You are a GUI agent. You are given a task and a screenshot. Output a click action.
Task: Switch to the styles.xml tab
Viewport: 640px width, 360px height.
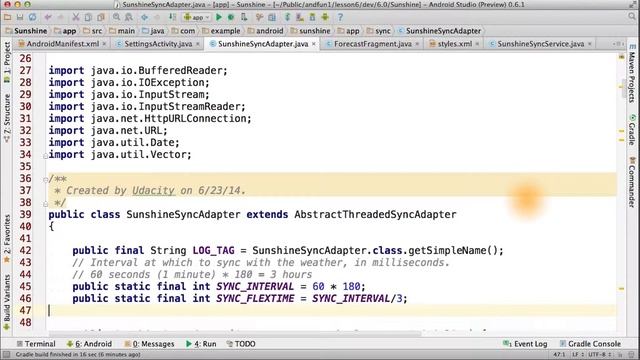coord(455,44)
